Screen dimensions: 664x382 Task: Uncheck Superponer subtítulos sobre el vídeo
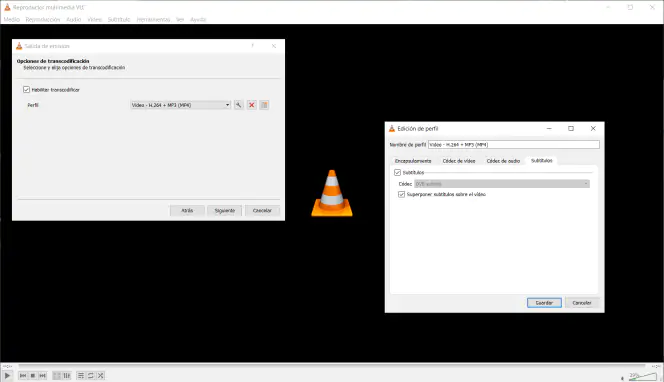[401, 194]
